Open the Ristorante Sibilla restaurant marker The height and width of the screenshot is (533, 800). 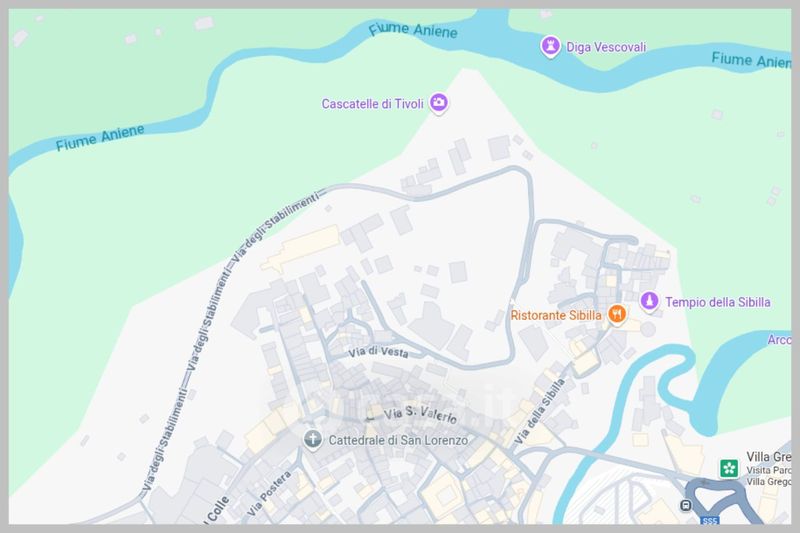(617, 314)
